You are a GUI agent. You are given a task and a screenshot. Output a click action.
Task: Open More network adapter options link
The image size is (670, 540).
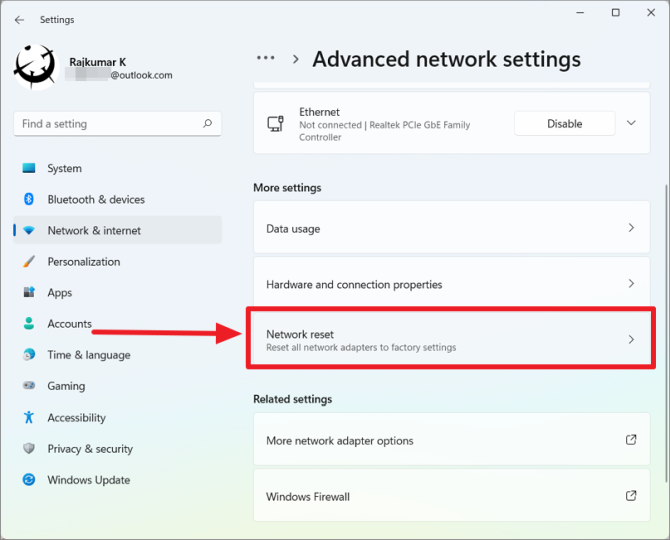451,440
